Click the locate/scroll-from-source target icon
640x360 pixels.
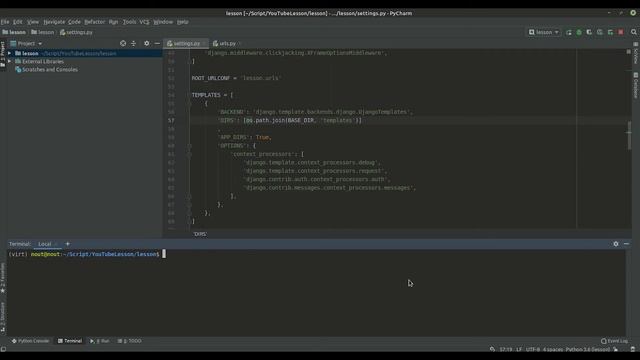pos(123,43)
